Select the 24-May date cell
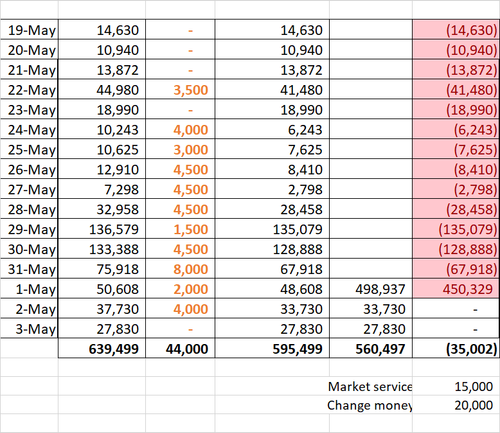Viewport: 500px width, 433px height. pyautogui.click(x=29, y=129)
